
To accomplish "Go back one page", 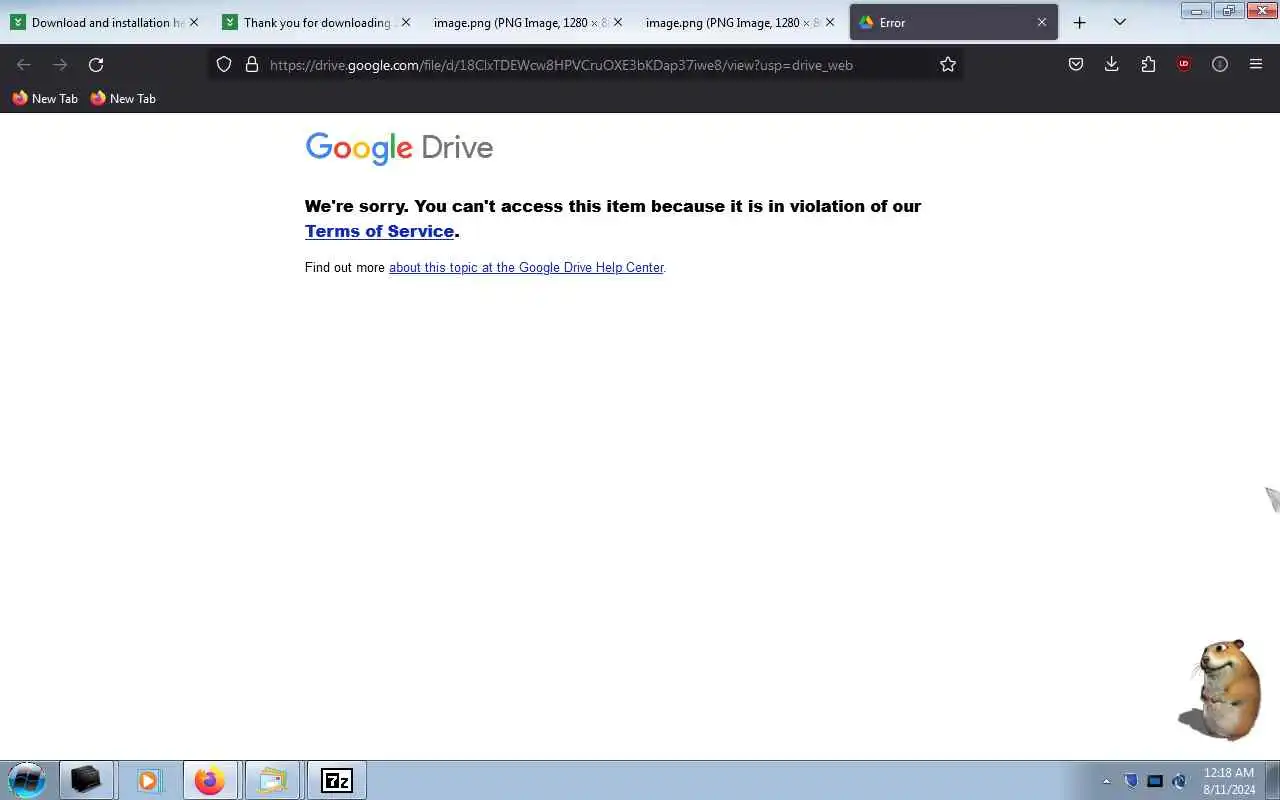I will click(24, 64).
